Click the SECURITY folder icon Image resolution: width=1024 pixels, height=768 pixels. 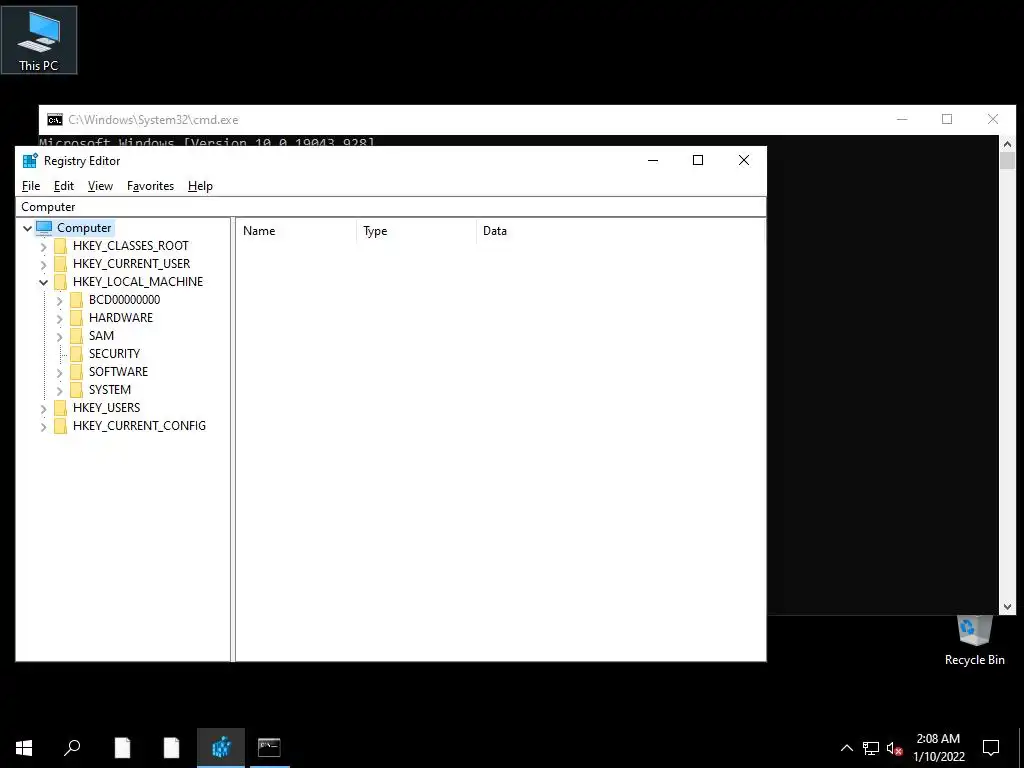76,353
